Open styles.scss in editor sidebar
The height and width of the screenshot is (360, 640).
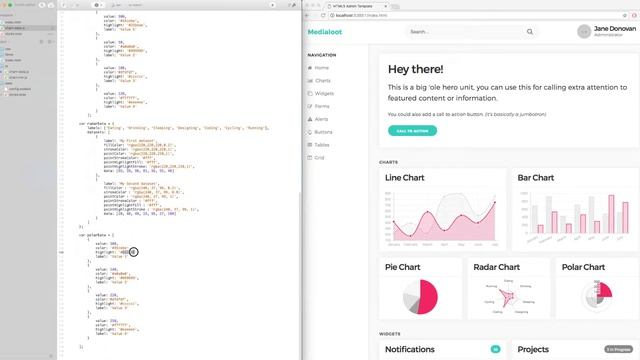point(18,94)
